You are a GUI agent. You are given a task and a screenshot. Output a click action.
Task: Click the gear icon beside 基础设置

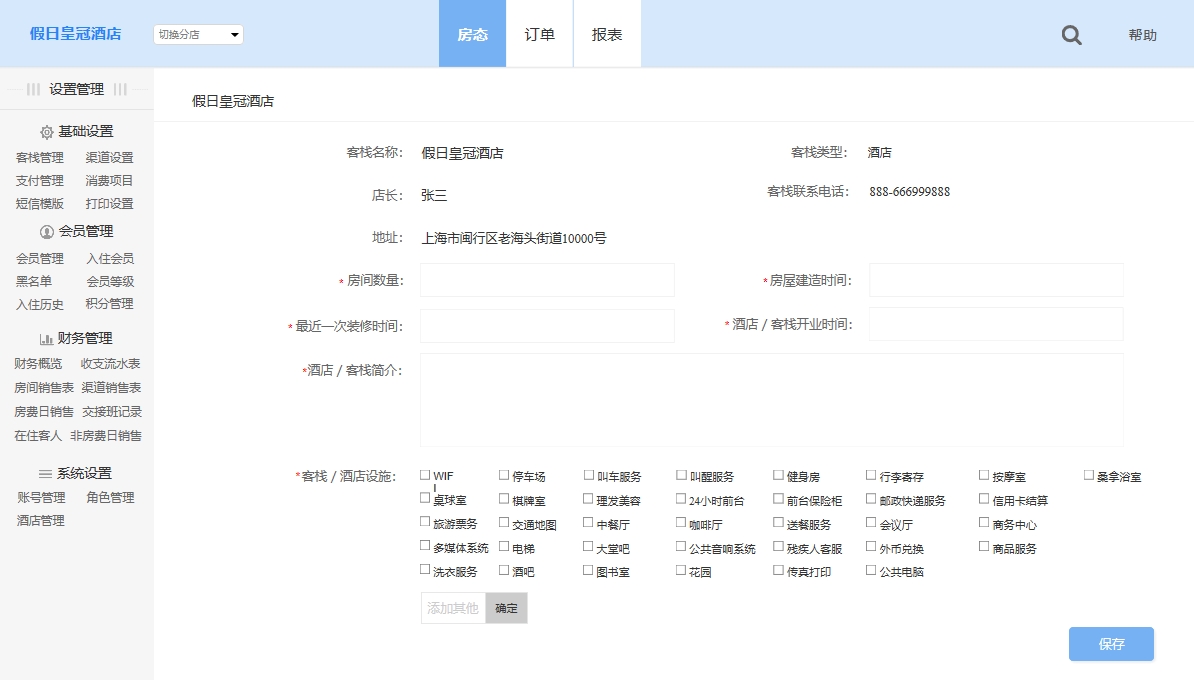coord(46,132)
